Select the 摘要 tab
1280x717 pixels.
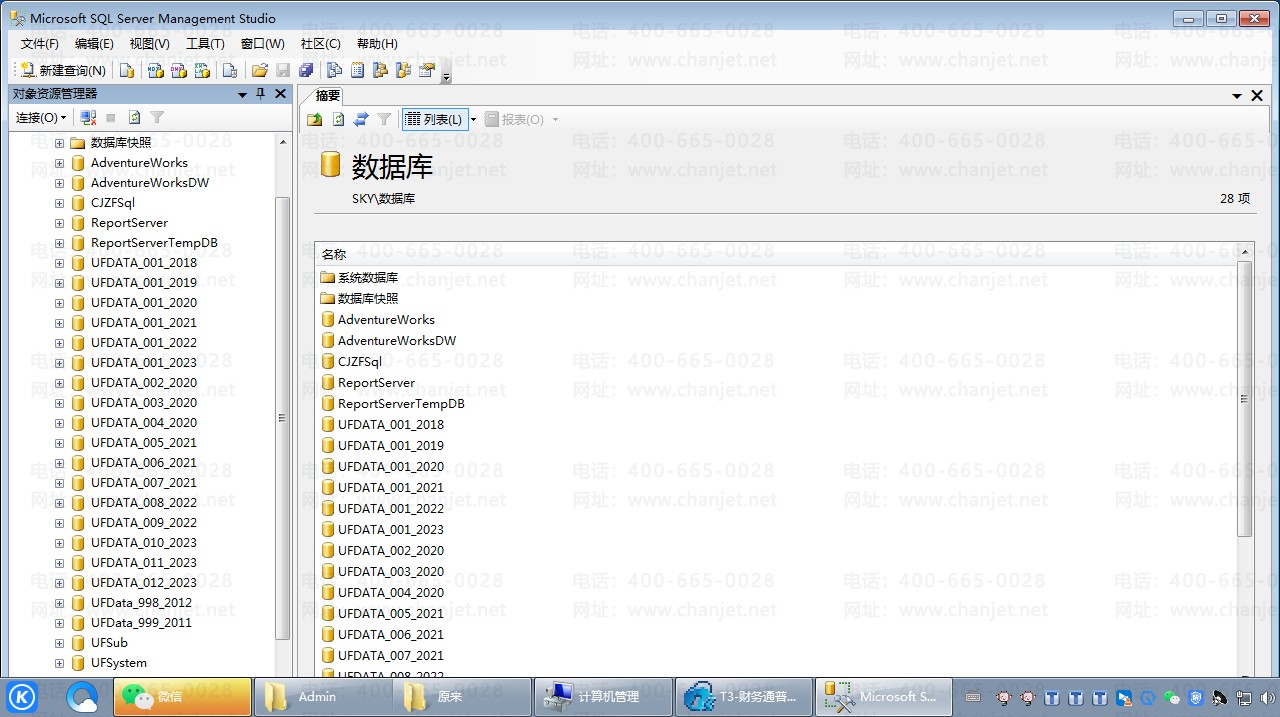point(328,96)
